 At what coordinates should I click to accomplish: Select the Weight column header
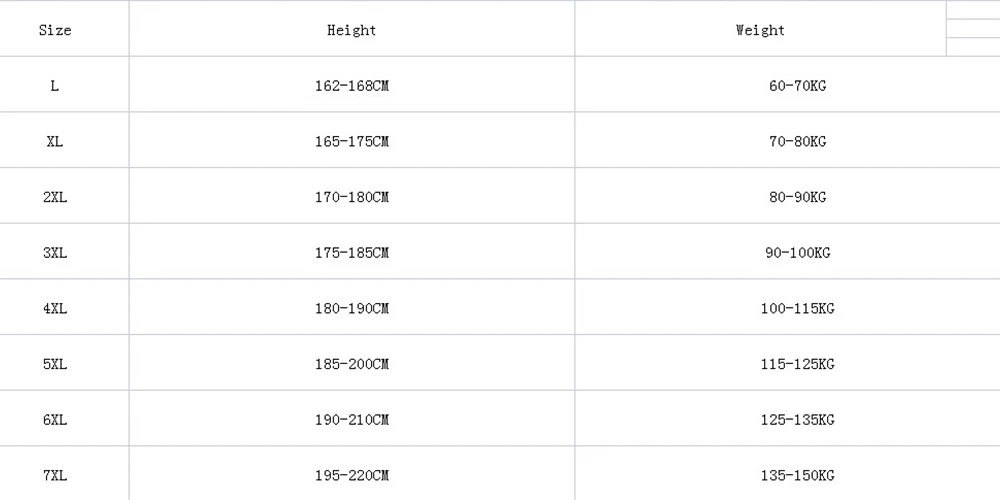coord(760,30)
